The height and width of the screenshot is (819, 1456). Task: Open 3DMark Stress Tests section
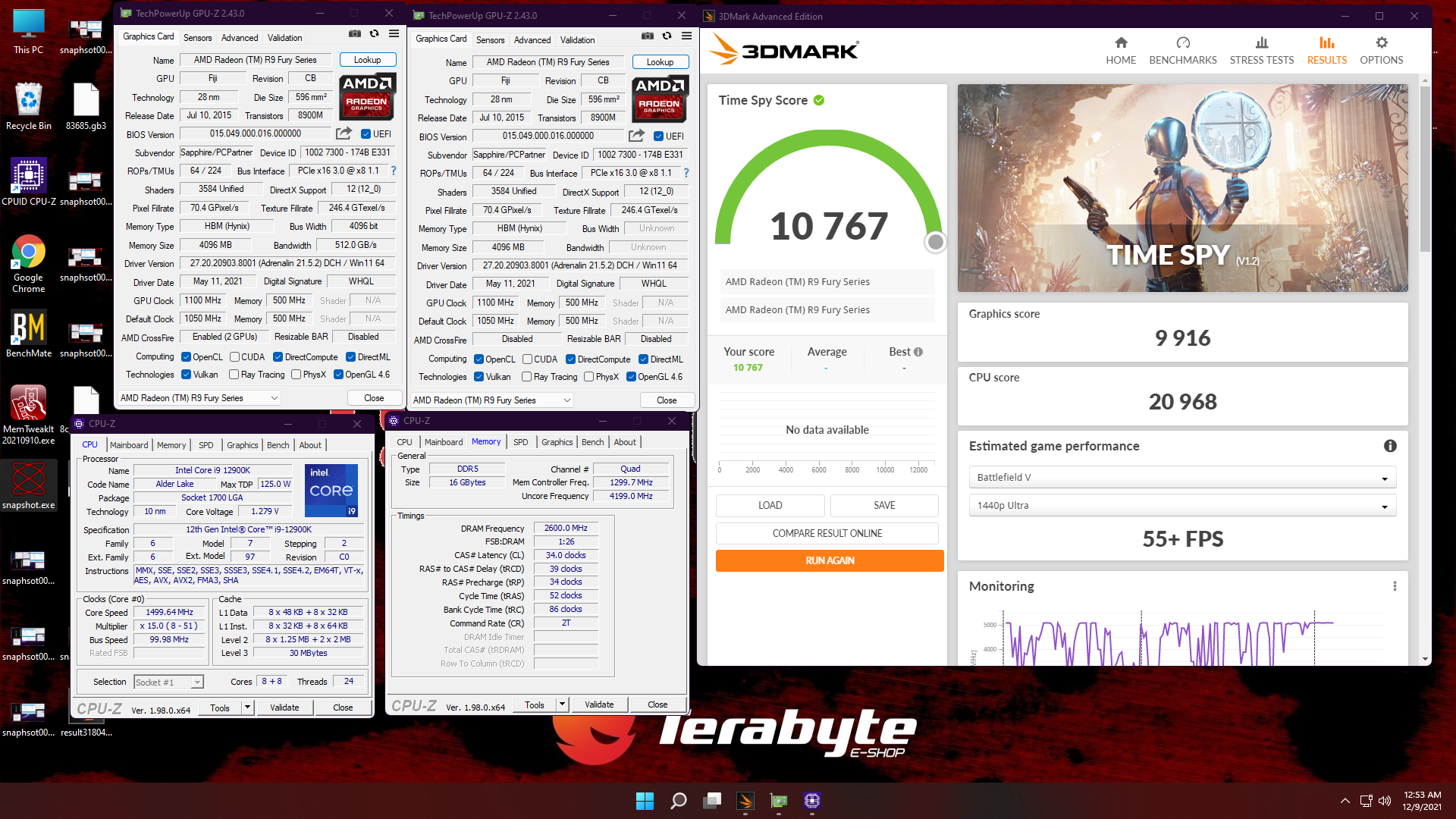click(1261, 51)
